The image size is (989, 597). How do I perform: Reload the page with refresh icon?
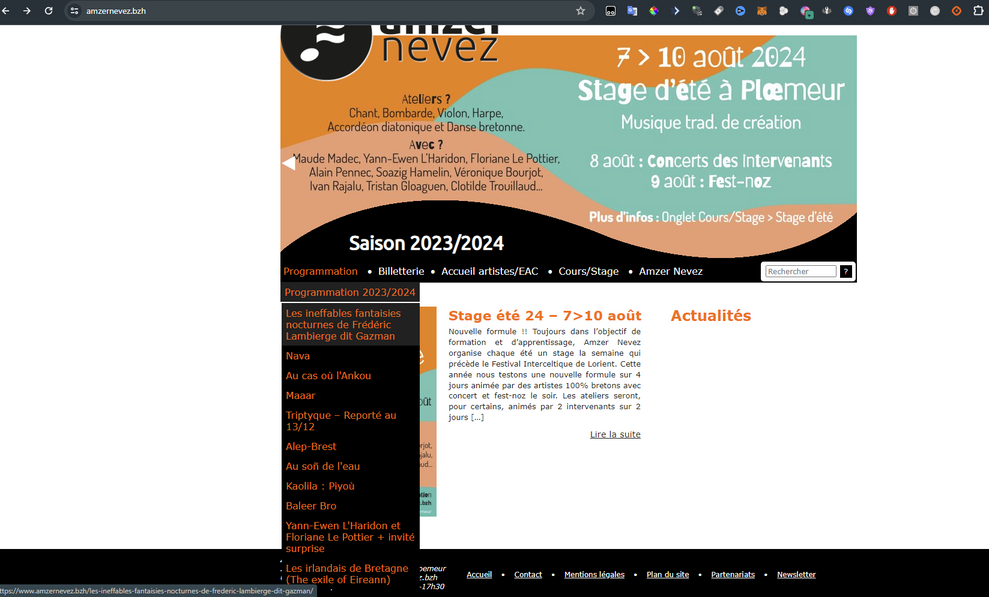(48, 11)
